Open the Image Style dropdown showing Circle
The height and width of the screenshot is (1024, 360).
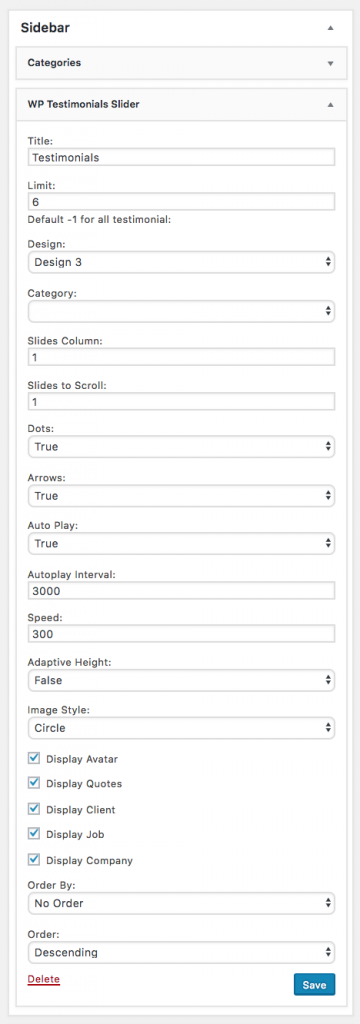(x=182, y=728)
